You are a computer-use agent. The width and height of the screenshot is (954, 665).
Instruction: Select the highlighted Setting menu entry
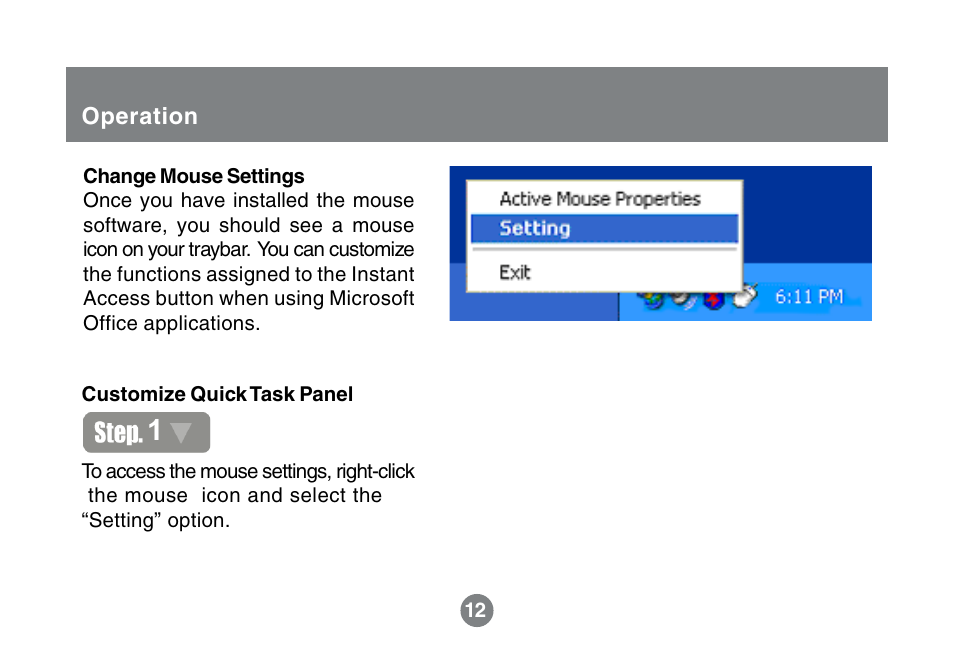click(x=604, y=228)
